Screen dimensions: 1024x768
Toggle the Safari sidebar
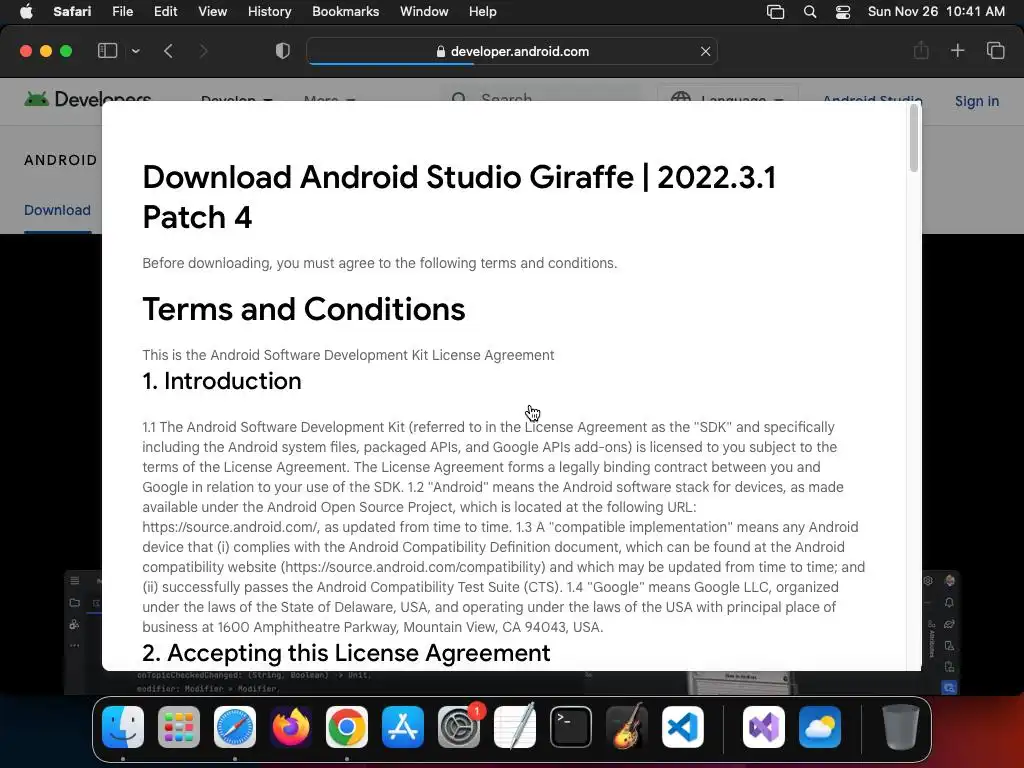(x=107, y=51)
